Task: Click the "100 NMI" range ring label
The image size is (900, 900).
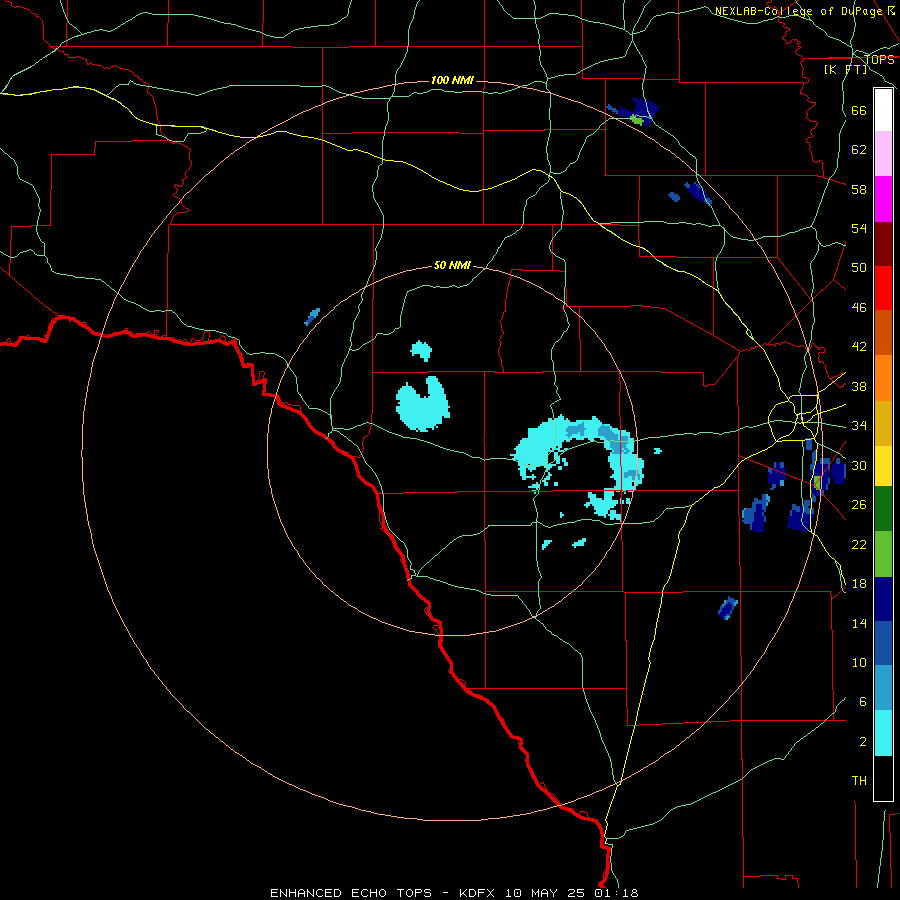Action: coord(452,80)
